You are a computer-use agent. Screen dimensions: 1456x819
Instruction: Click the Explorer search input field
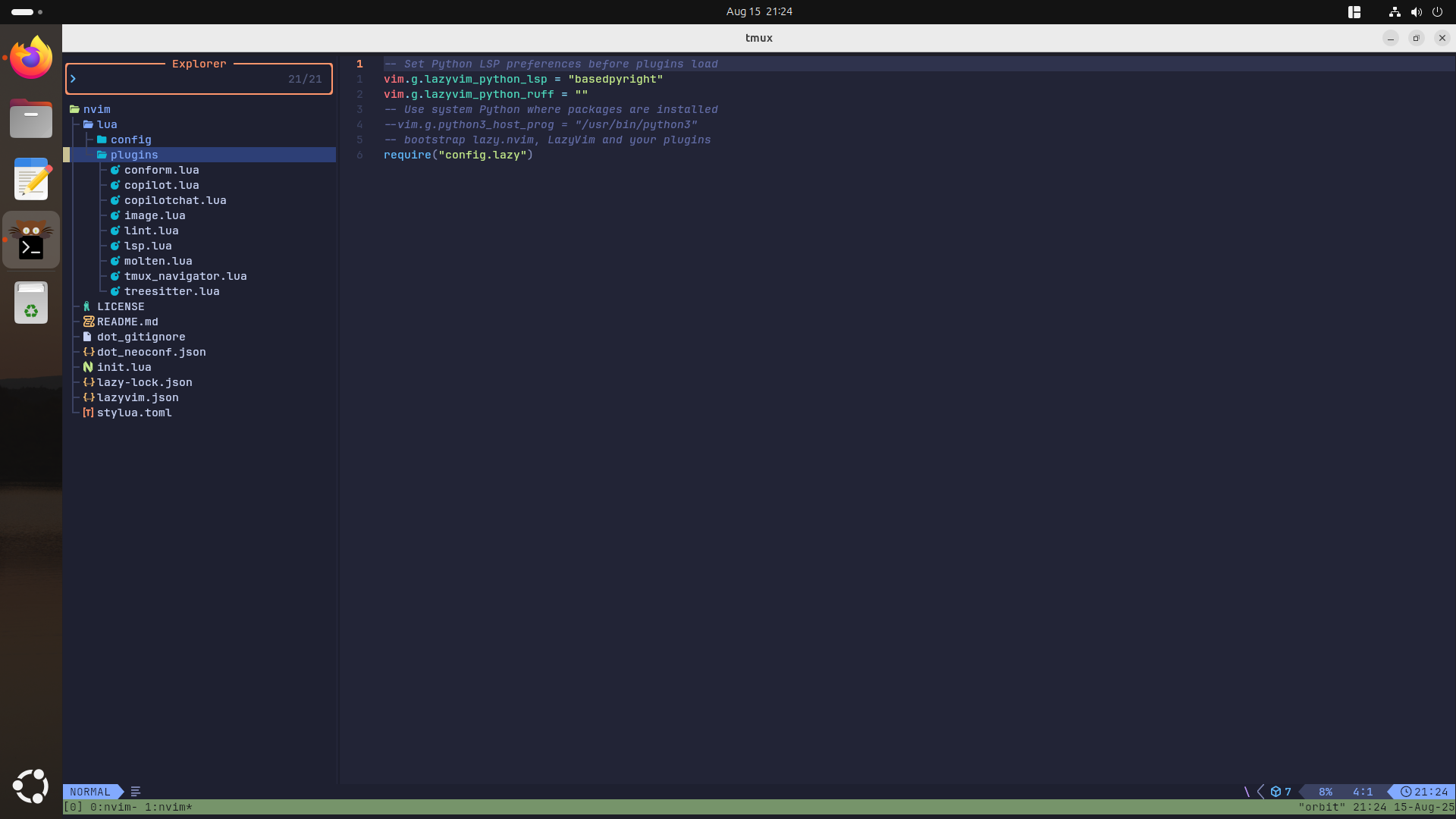(x=182, y=79)
